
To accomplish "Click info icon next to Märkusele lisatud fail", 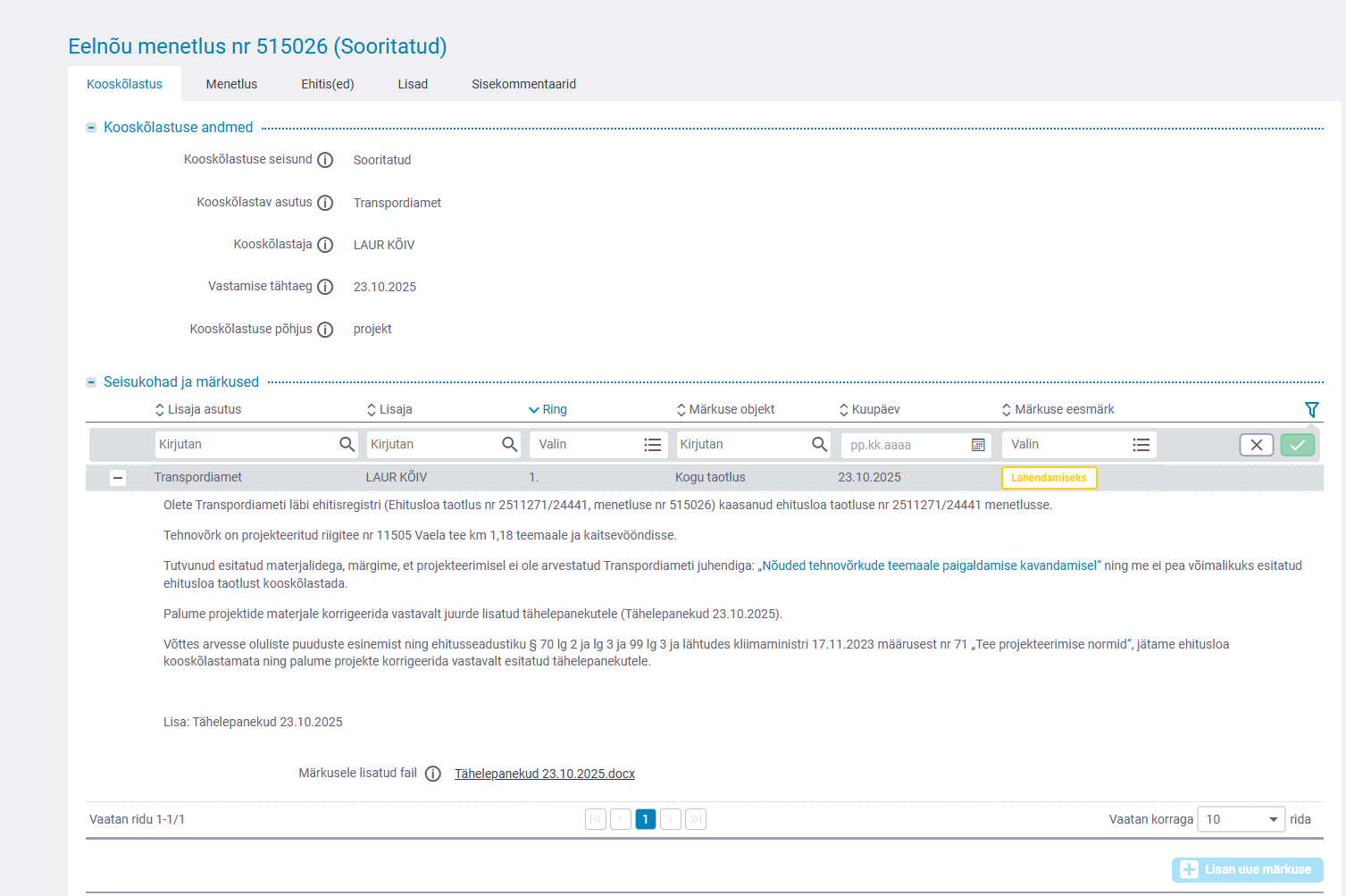I will pyautogui.click(x=433, y=774).
